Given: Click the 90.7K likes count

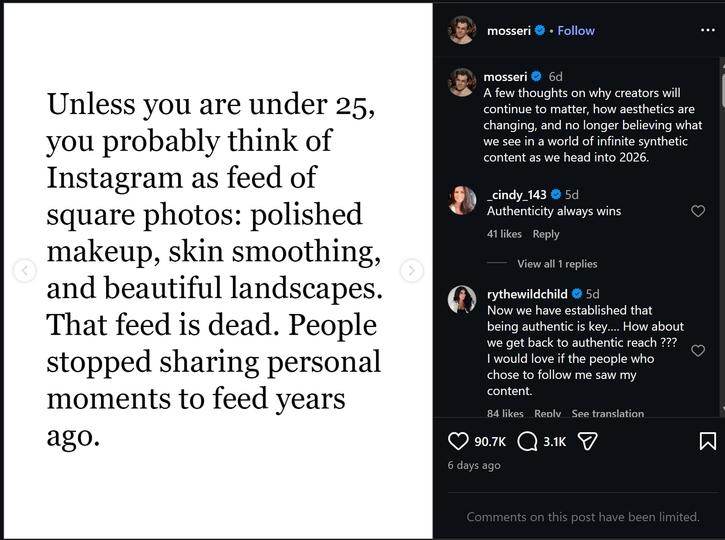Looking at the screenshot, I should [490, 441].
